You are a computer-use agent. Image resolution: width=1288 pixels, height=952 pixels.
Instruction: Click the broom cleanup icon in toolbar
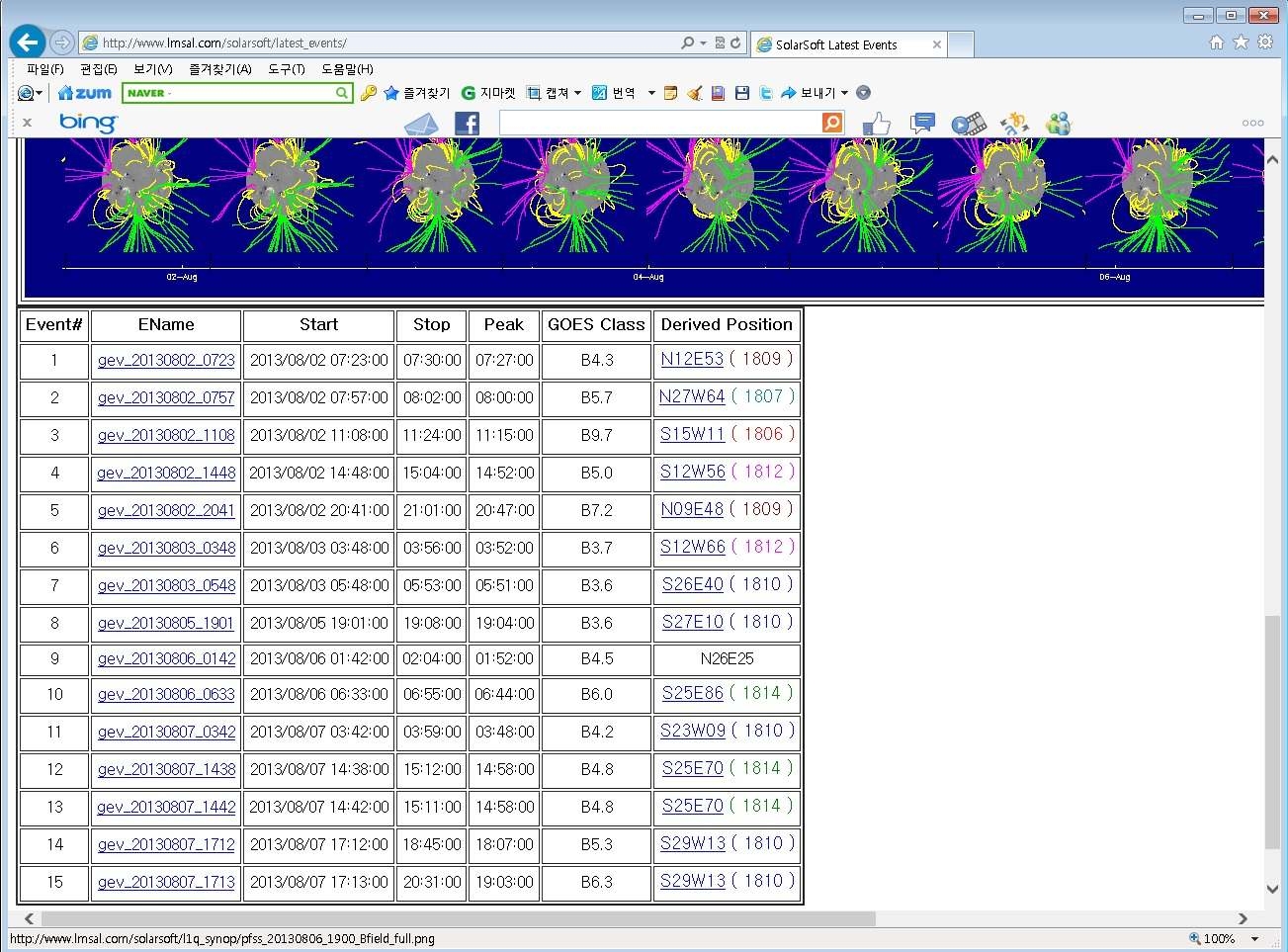[695, 93]
